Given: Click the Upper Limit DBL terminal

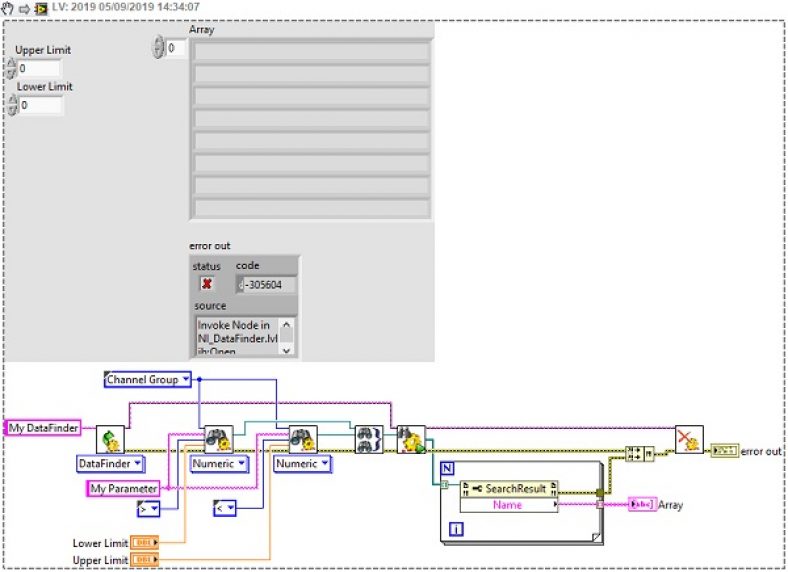Looking at the screenshot, I should click(x=144, y=559).
